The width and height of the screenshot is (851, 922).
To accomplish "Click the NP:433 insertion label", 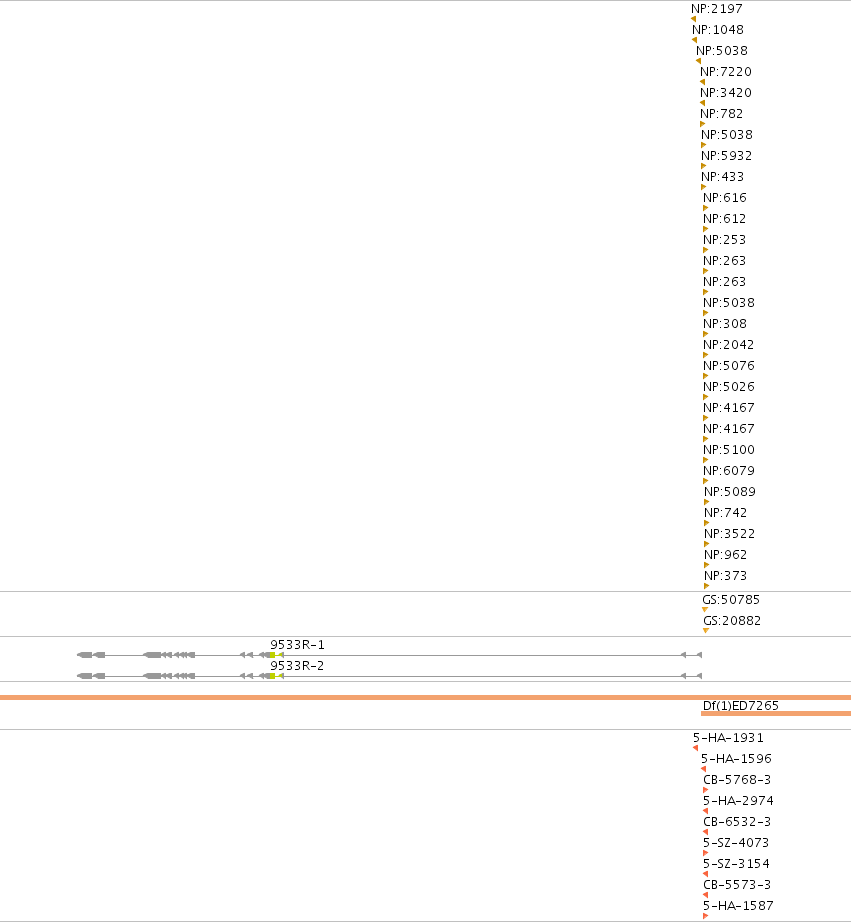I will [722, 177].
